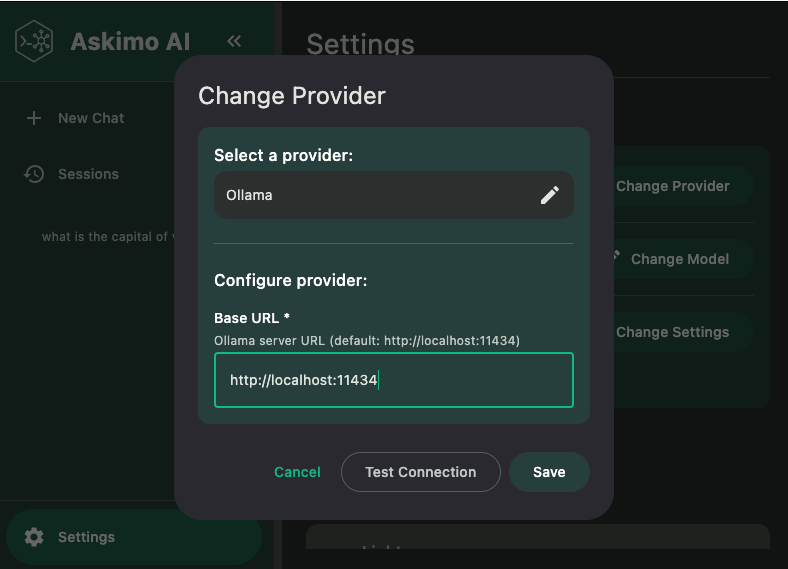788x569 pixels.
Task: Open the Settings sidebar item
Action: (x=134, y=537)
